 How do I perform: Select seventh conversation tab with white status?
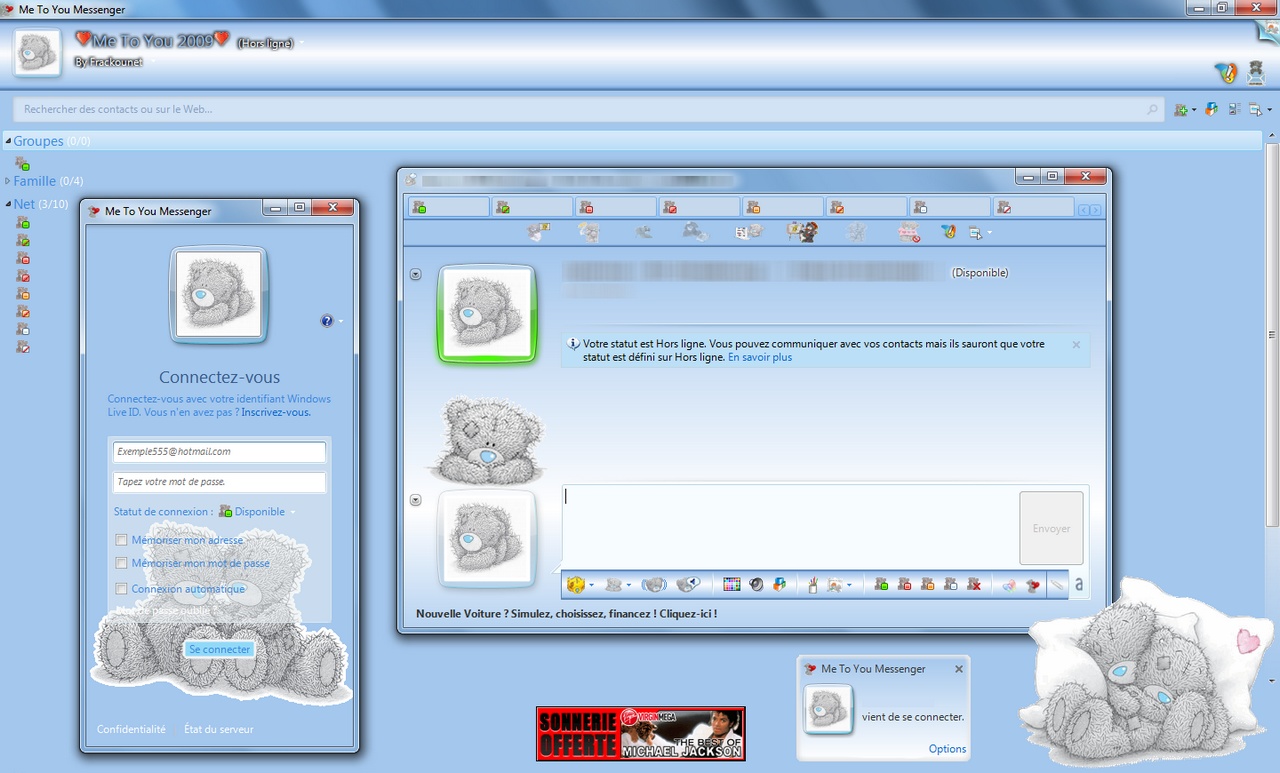coord(950,207)
